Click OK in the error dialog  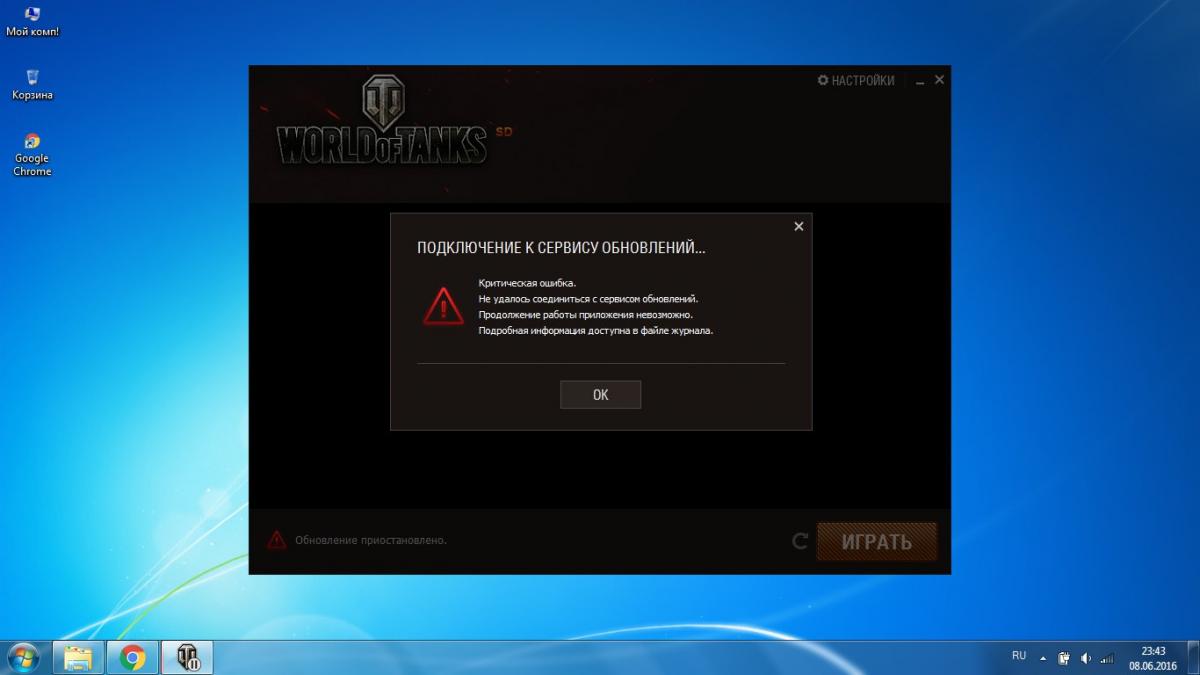pos(600,394)
